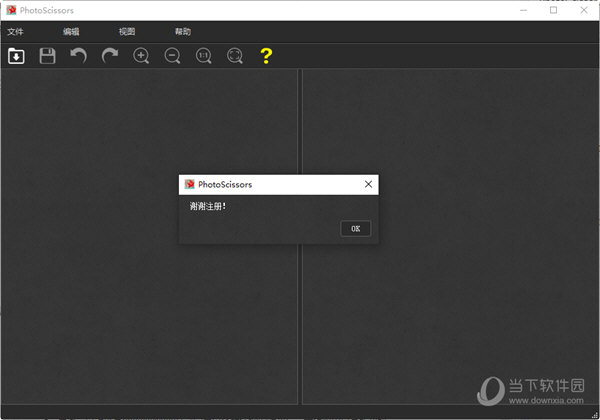The height and width of the screenshot is (420, 600).
Task: Redo the last action
Action: (110, 56)
